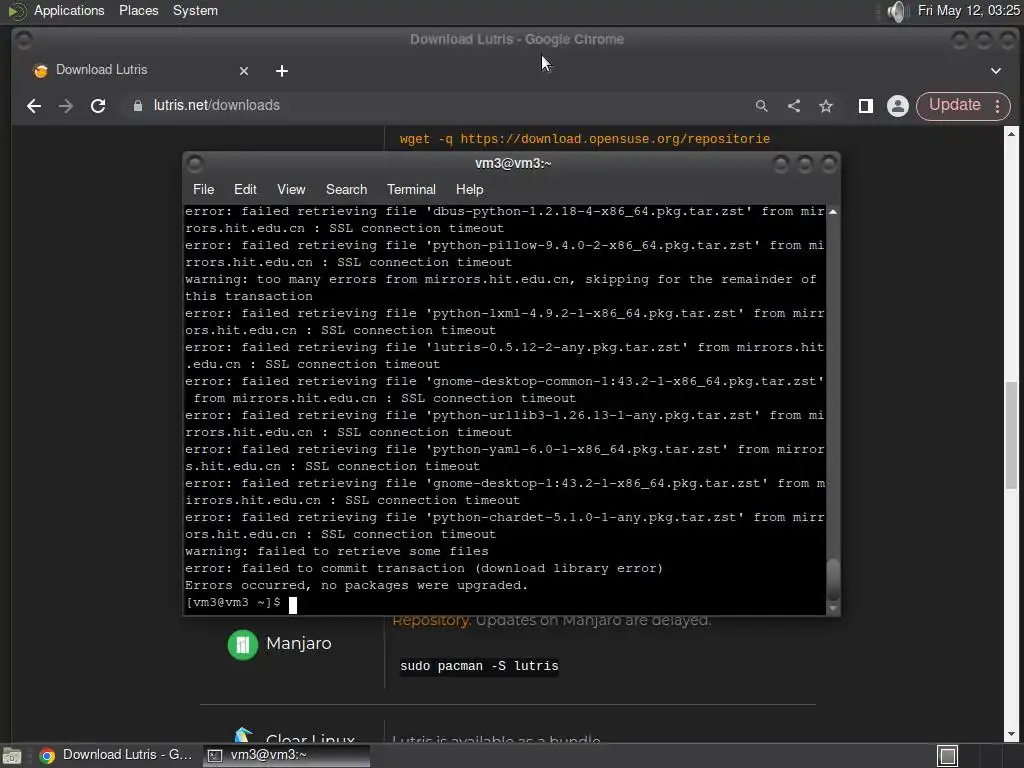This screenshot has height=768, width=1024.
Task: Open a new Chrome tab
Action: tap(281, 71)
